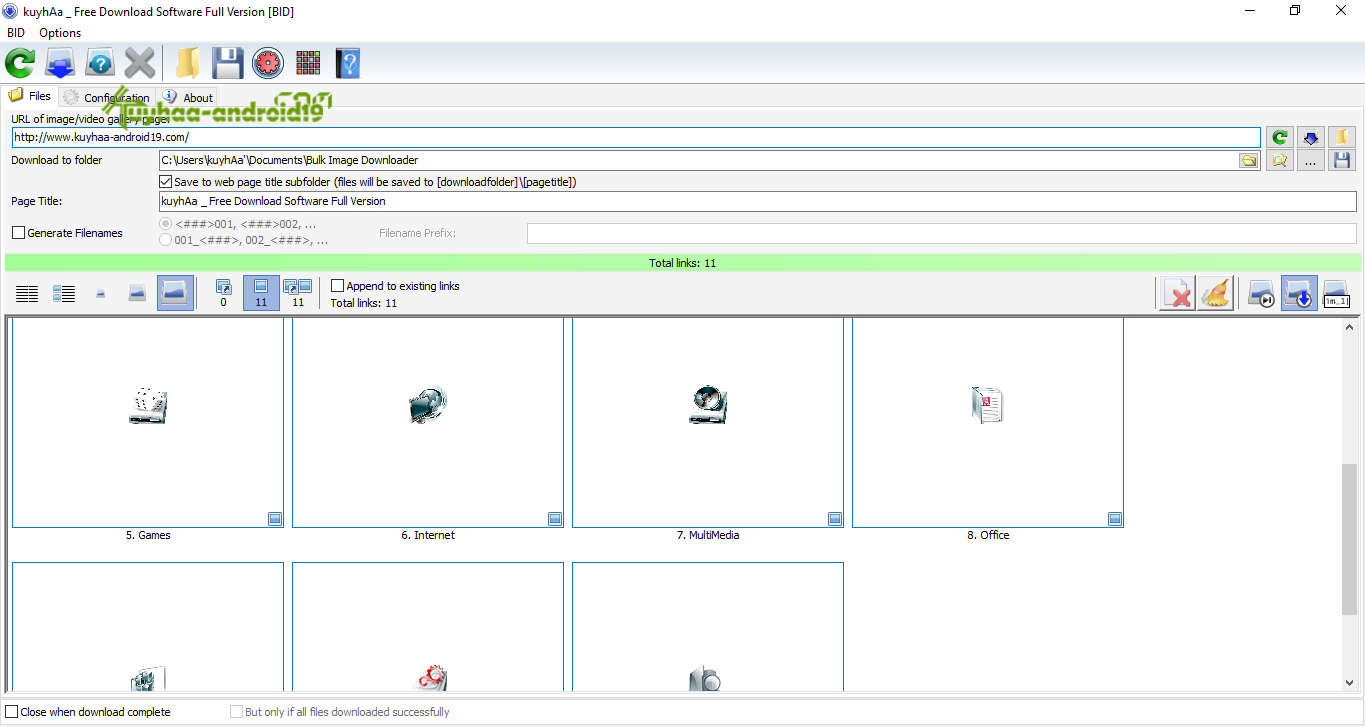Click the green Total links: 11 progress bar

[682, 263]
